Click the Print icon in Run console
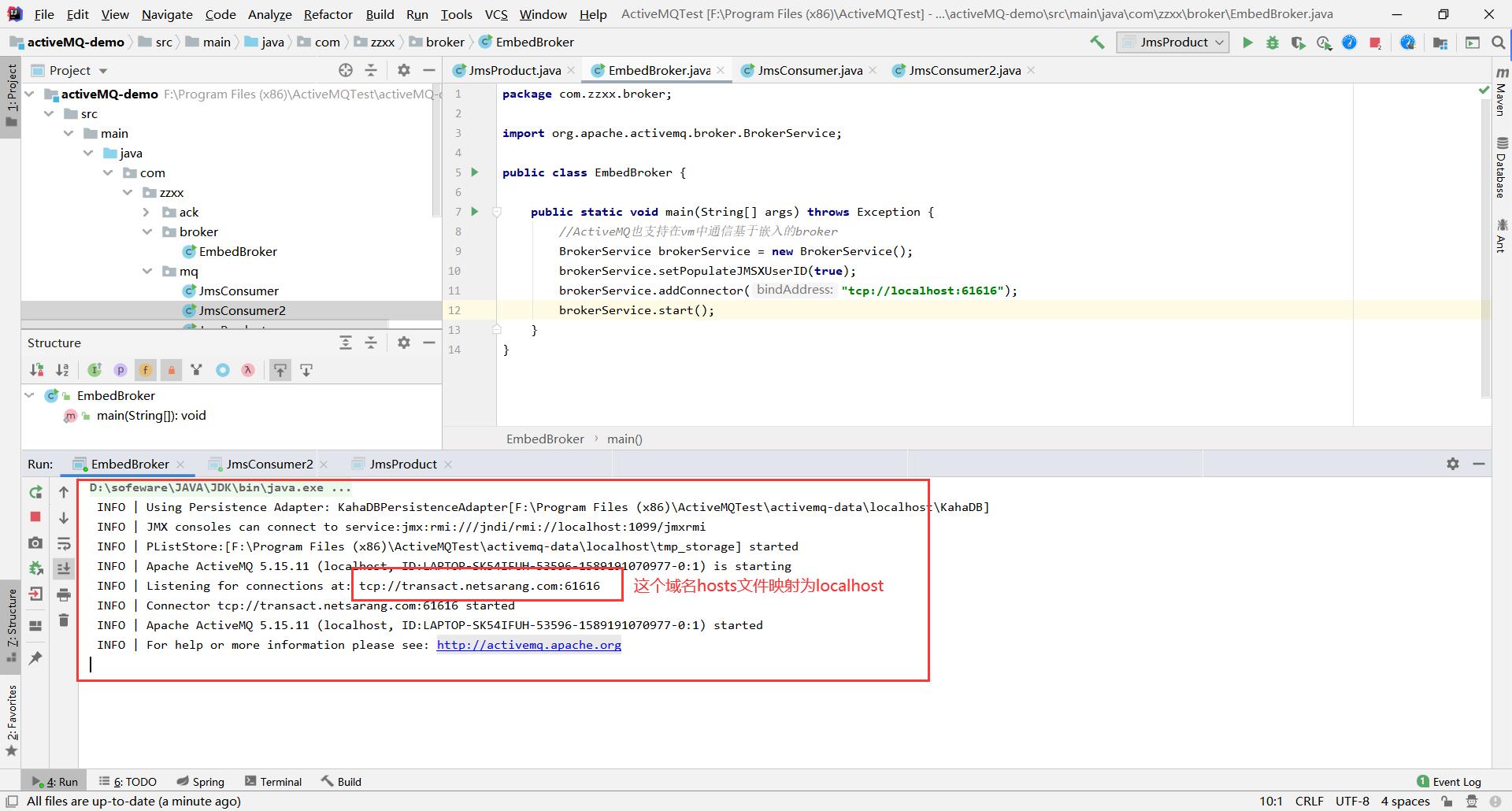Screen dimensions: 1512x811 tap(64, 594)
